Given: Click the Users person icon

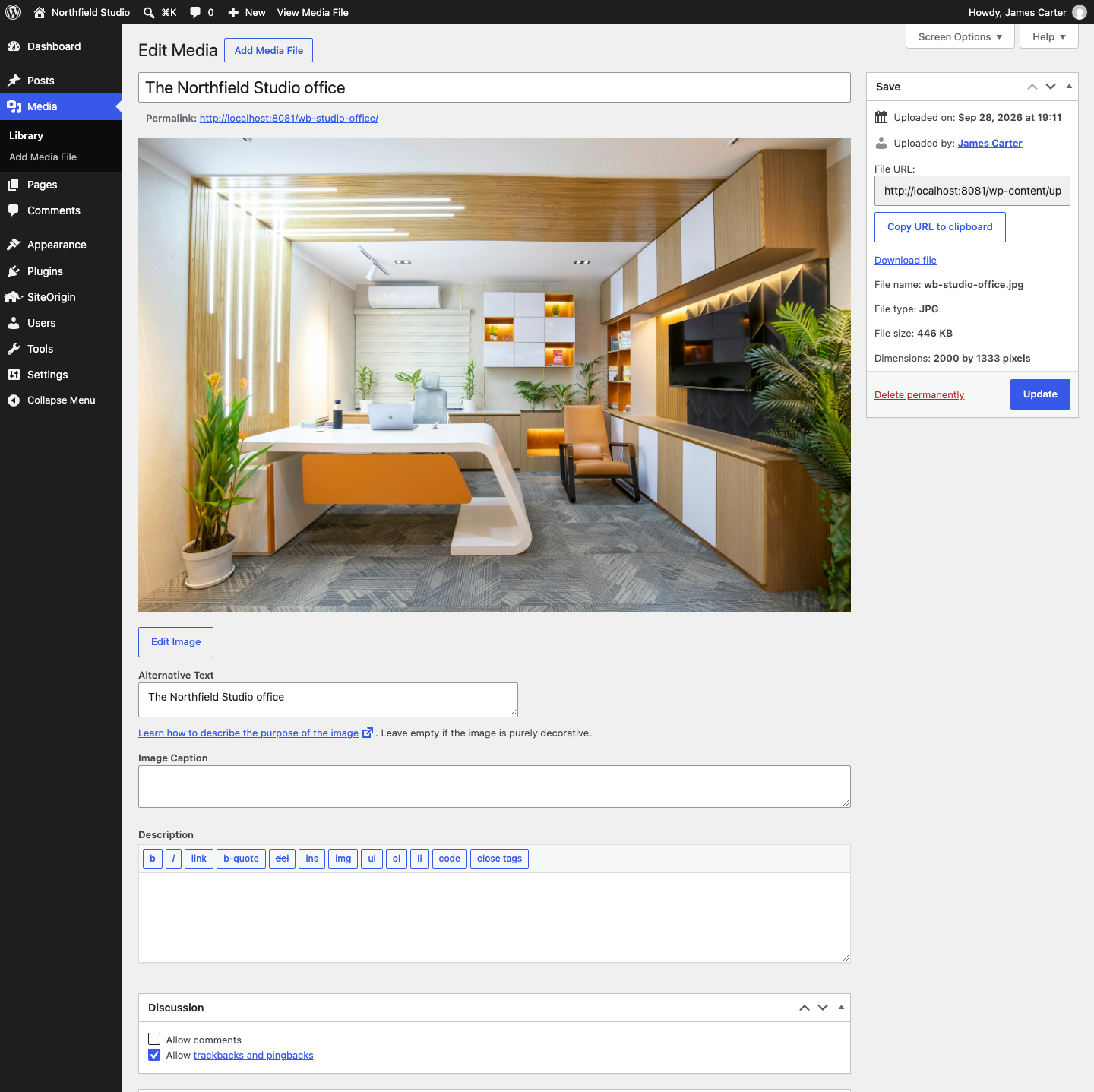Looking at the screenshot, I should tap(14, 323).
